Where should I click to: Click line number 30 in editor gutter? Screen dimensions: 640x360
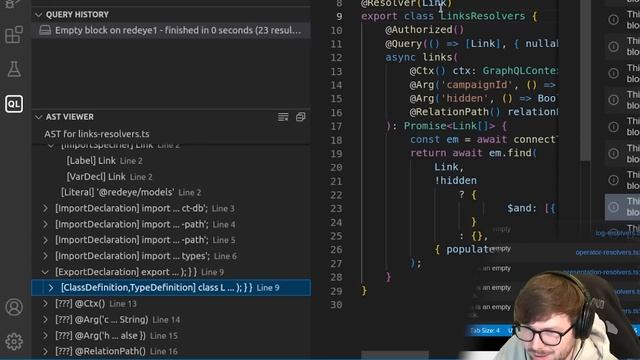(x=336, y=304)
